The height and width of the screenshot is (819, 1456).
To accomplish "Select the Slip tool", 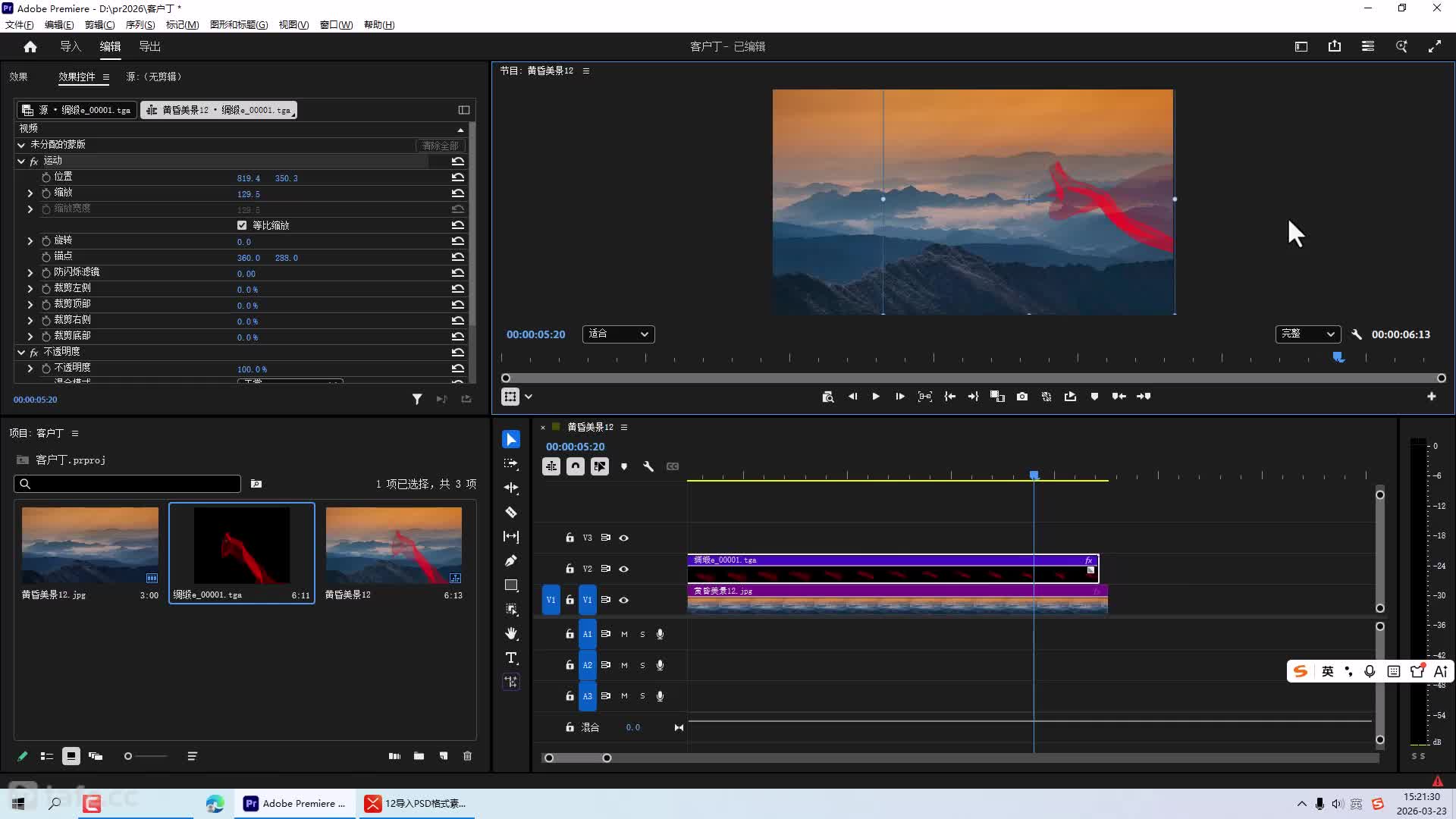I will [511, 537].
